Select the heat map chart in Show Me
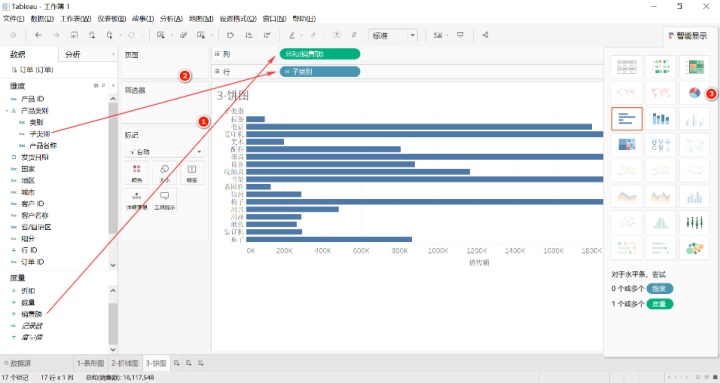This screenshot has height=383, width=720. click(x=660, y=67)
